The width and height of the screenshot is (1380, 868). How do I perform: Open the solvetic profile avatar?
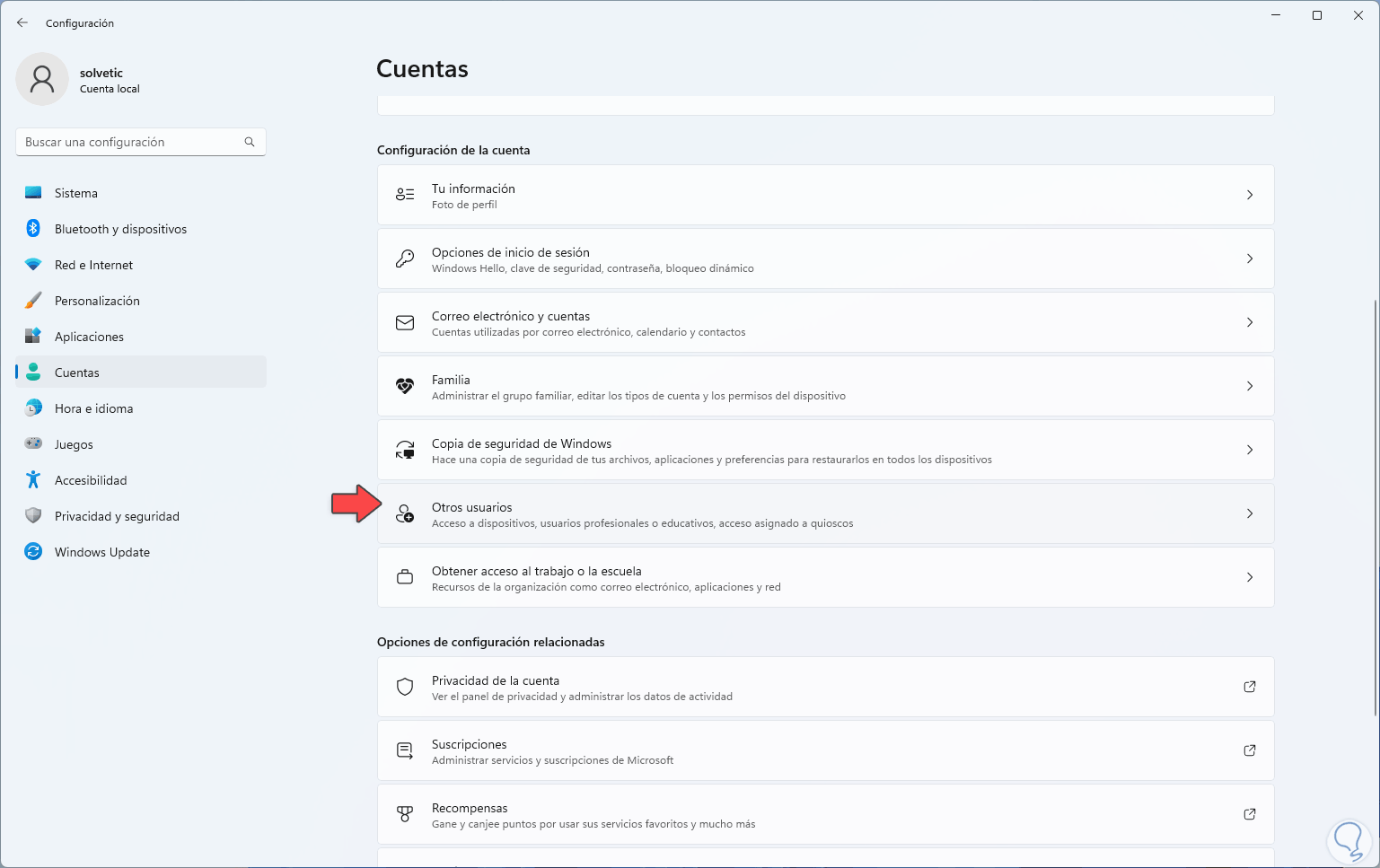pos(42,79)
